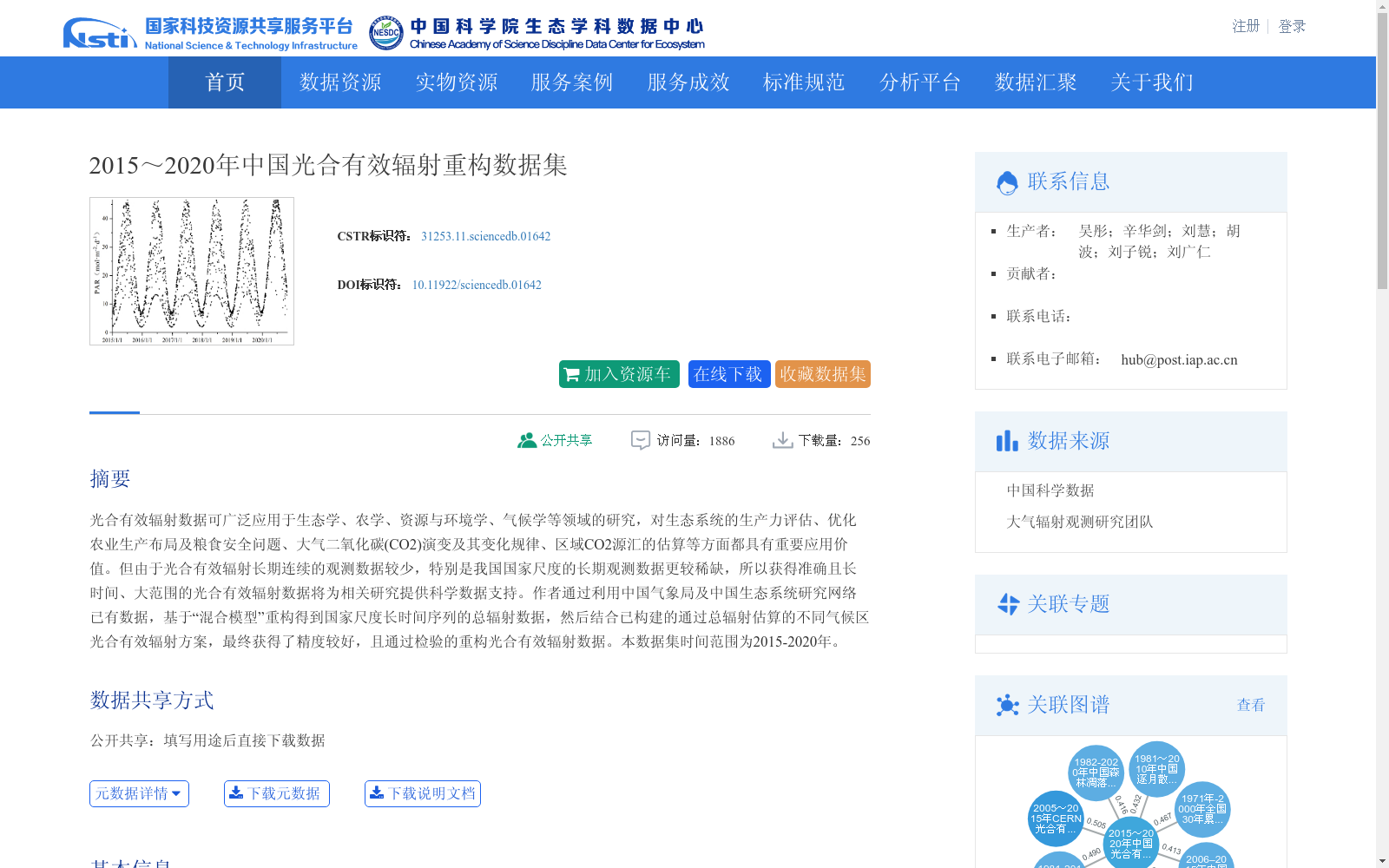Select the central 2015~2020年中国光合有 node

(x=1130, y=844)
